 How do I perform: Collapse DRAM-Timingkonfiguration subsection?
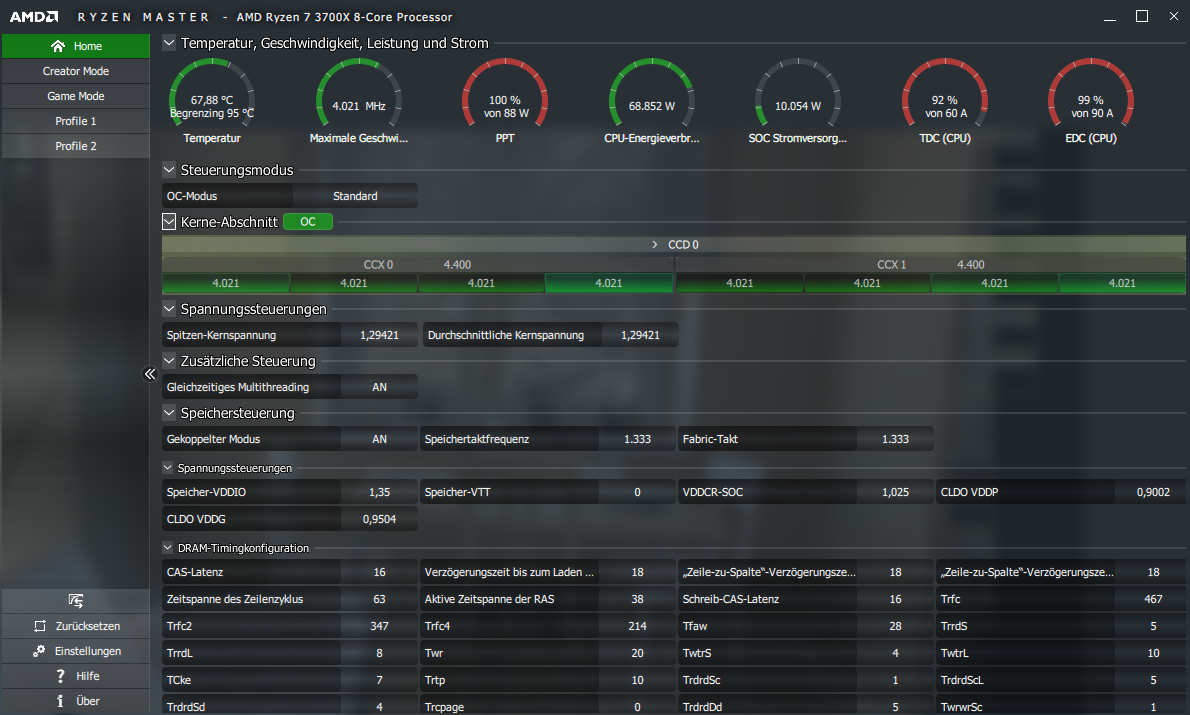[x=168, y=547]
